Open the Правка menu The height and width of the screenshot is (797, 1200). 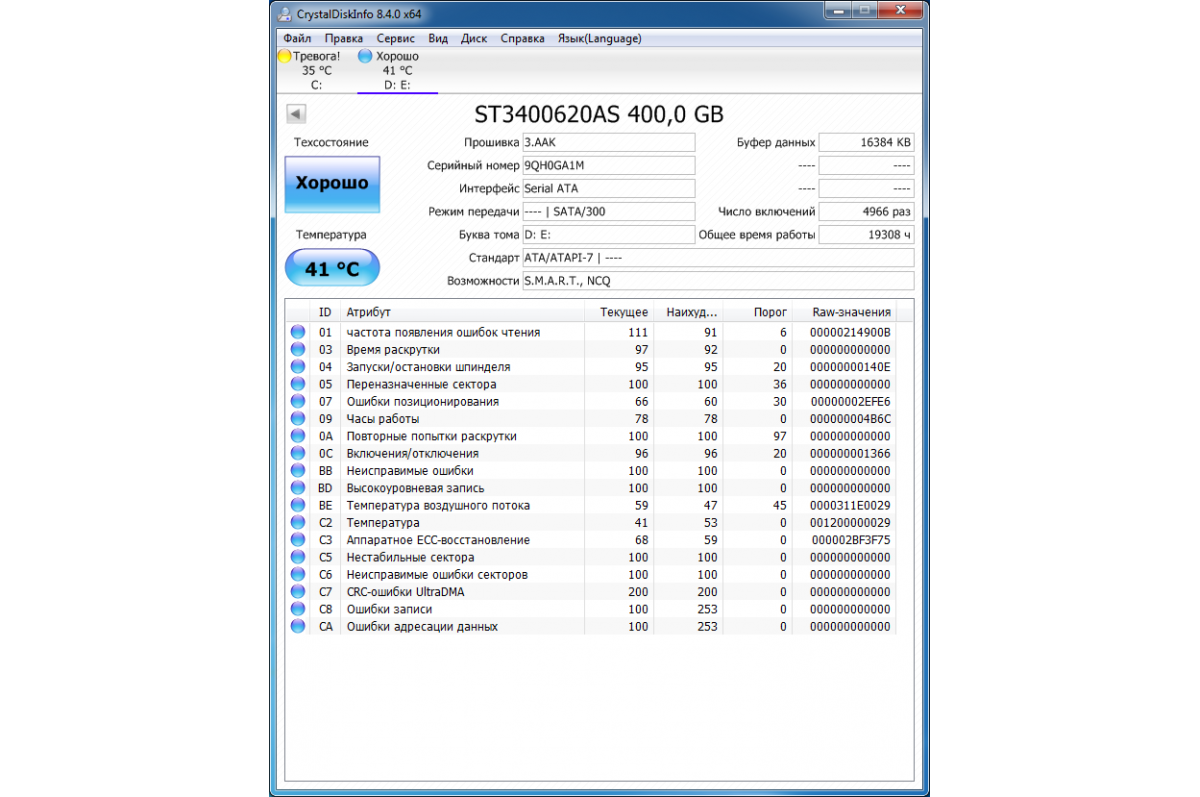point(343,39)
